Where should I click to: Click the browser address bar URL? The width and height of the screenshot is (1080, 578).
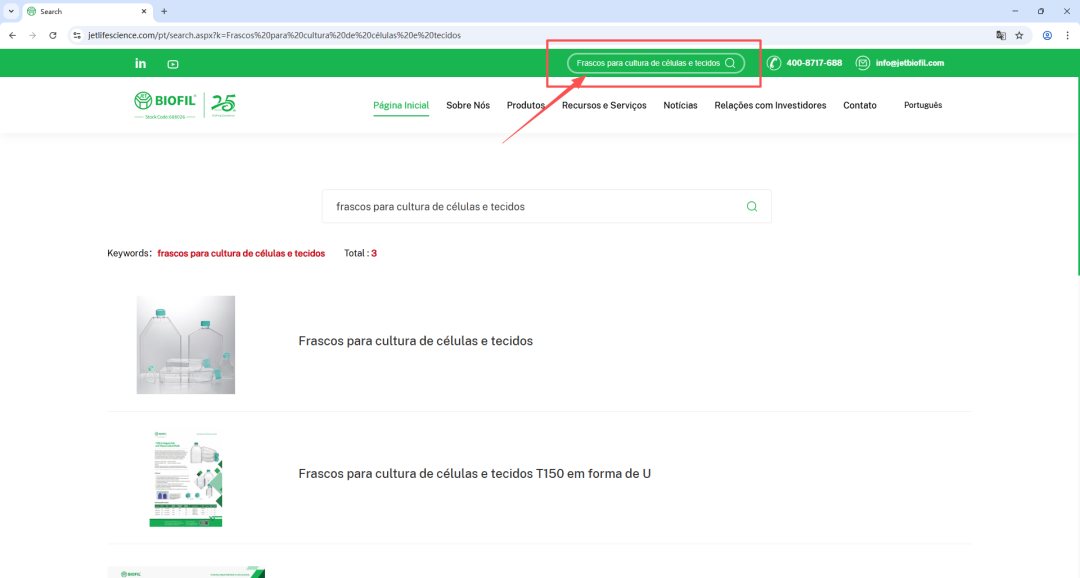[274, 35]
